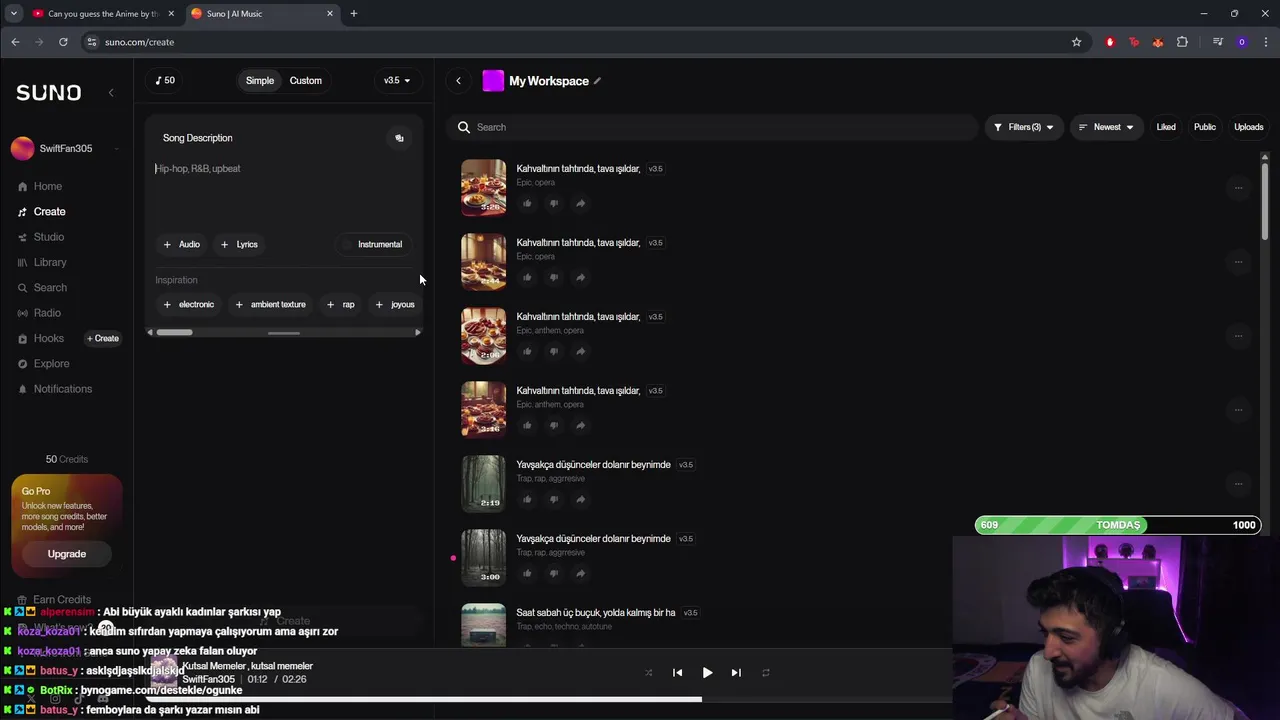This screenshot has height=720, width=1280.
Task: Click the Upgrade button
Action: point(67,554)
